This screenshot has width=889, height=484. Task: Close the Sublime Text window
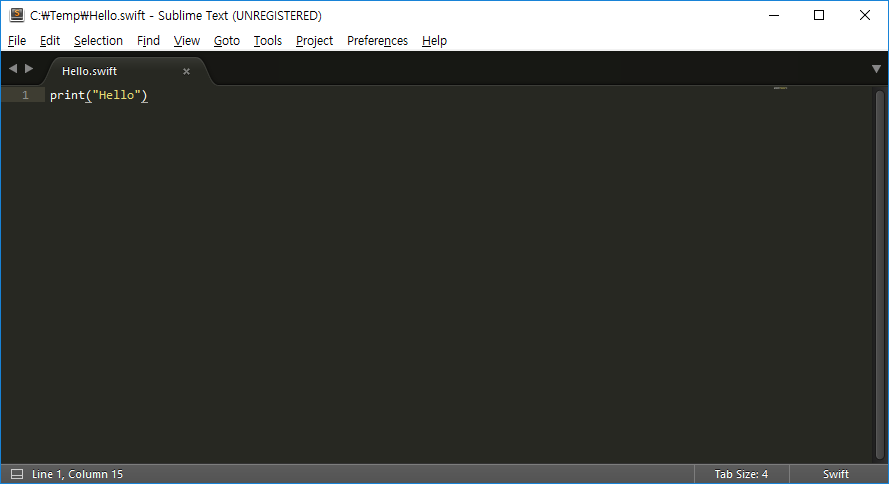(865, 15)
